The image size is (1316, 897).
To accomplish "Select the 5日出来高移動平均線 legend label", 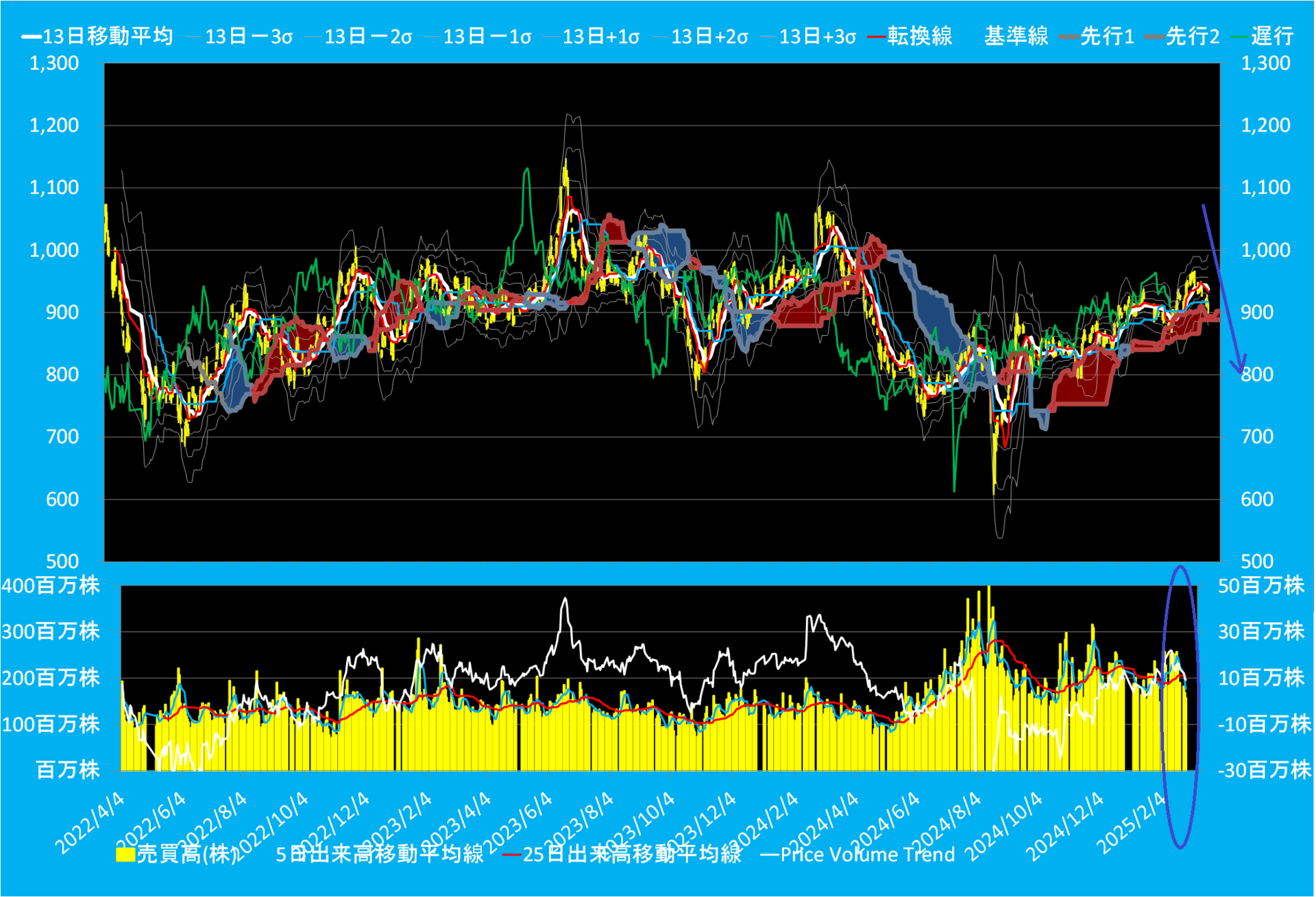I will click(x=380, y=854).
